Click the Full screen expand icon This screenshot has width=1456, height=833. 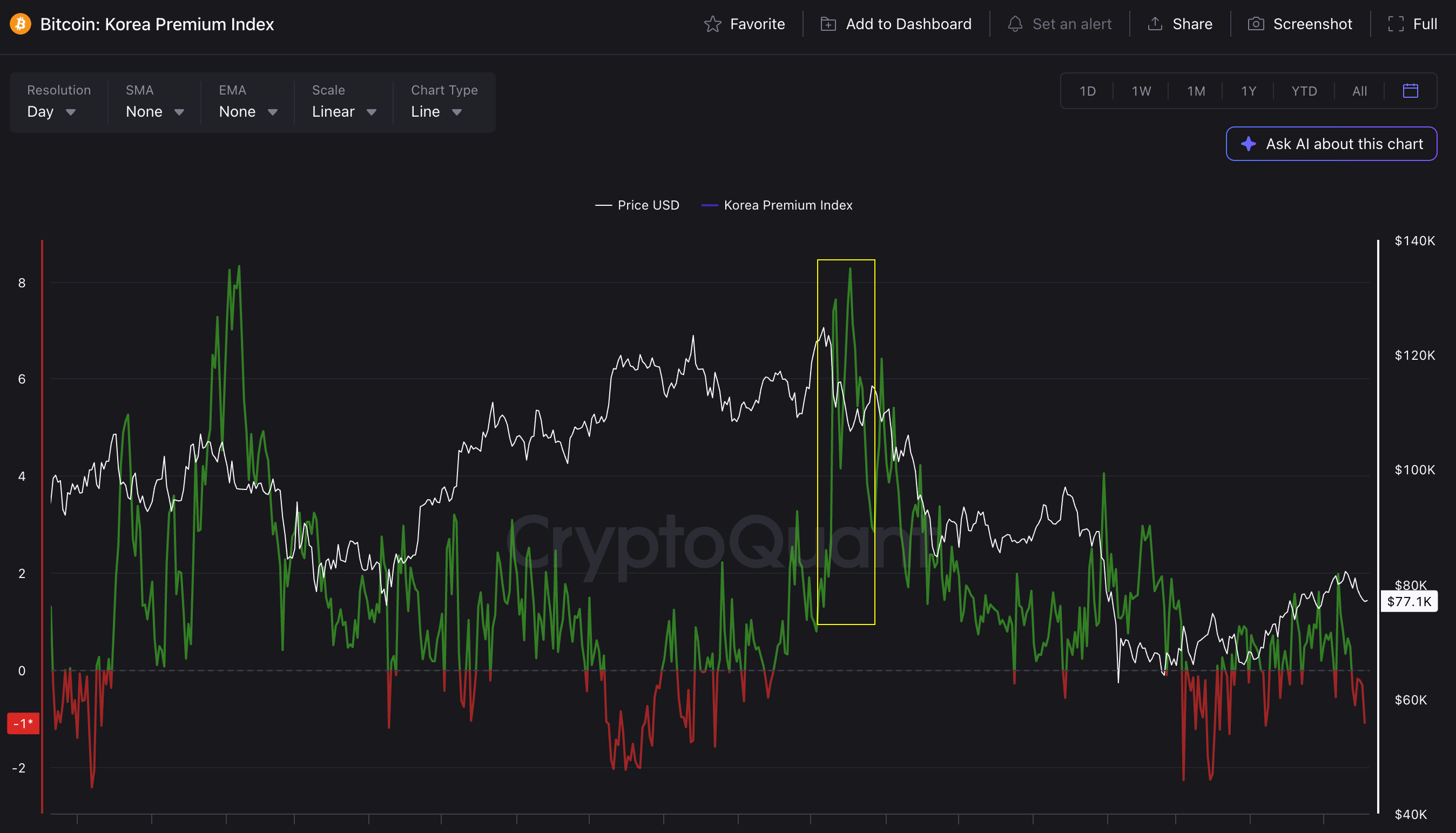tap(1396, 24)
